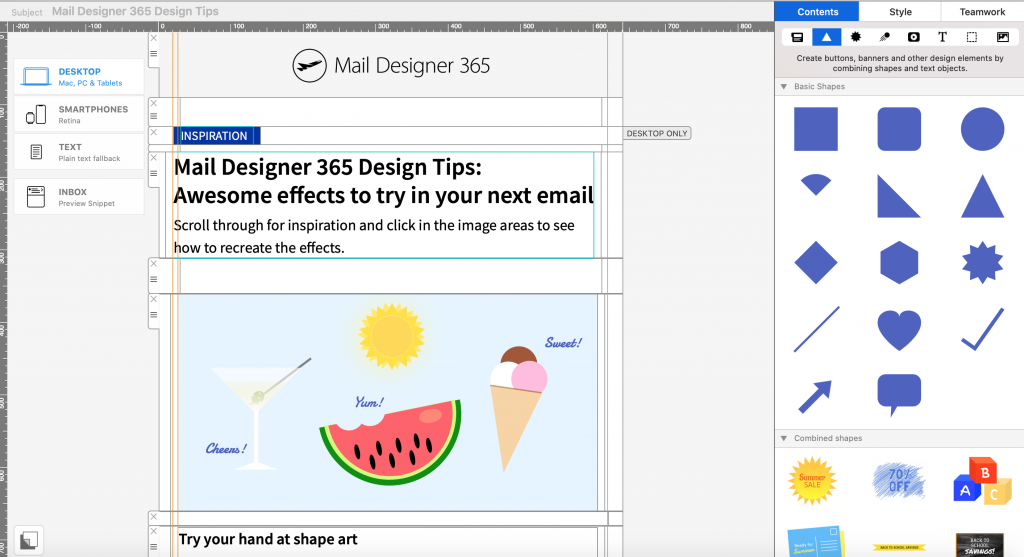1024x557 pixels.
Task: Grab the logo block's reorder handle
Action: (x=153, y=54)
